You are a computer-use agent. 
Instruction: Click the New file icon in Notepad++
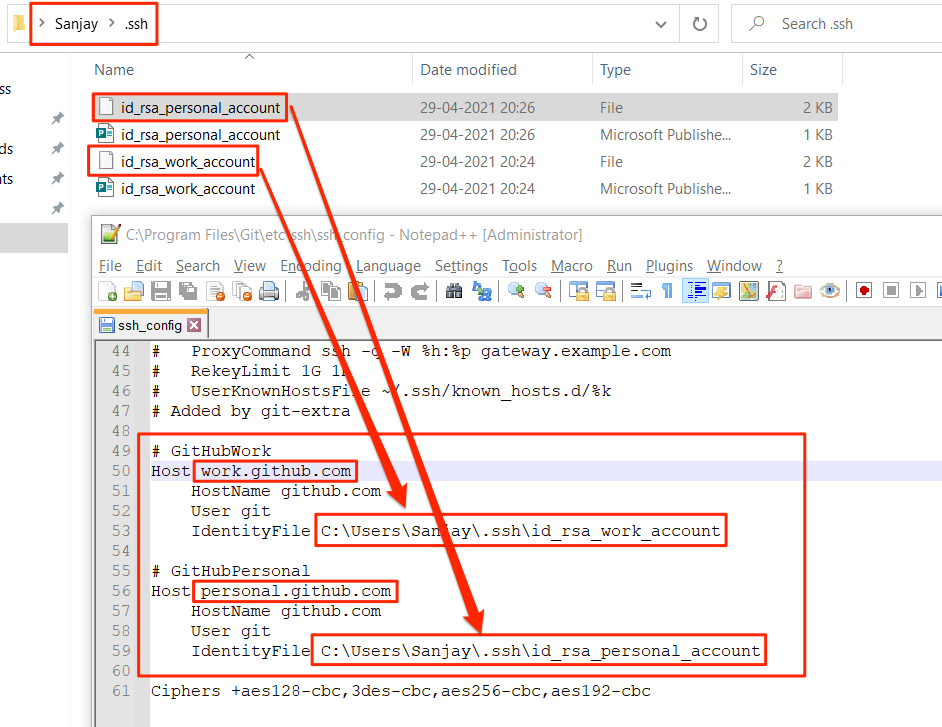[x=108, y=291]
